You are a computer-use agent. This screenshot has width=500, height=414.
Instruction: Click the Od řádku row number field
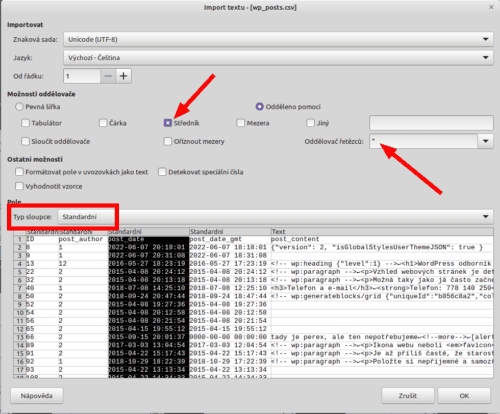click(82, 76)
